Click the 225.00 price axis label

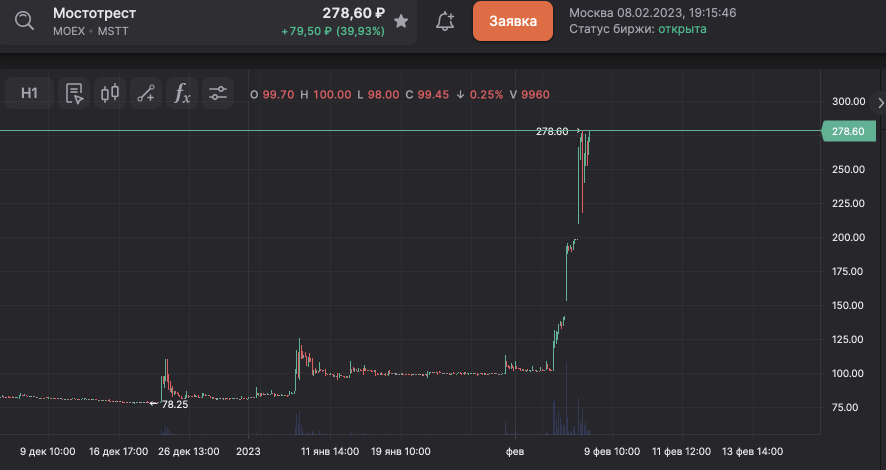coord(848,203)
